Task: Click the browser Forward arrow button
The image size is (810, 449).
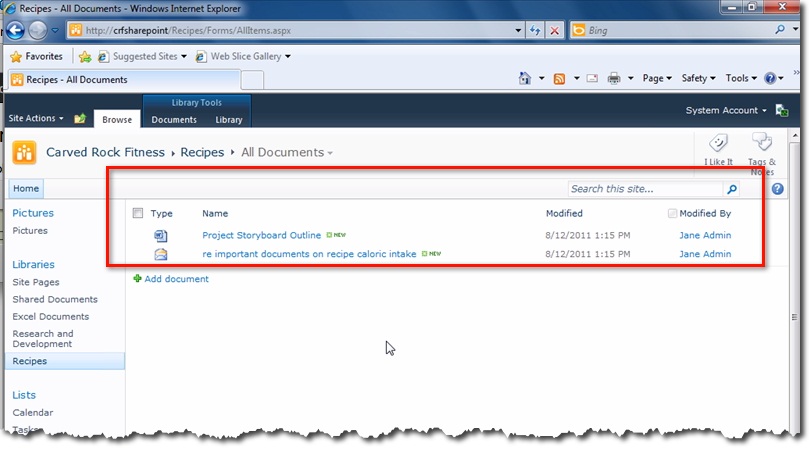Action: click(38, 30)
